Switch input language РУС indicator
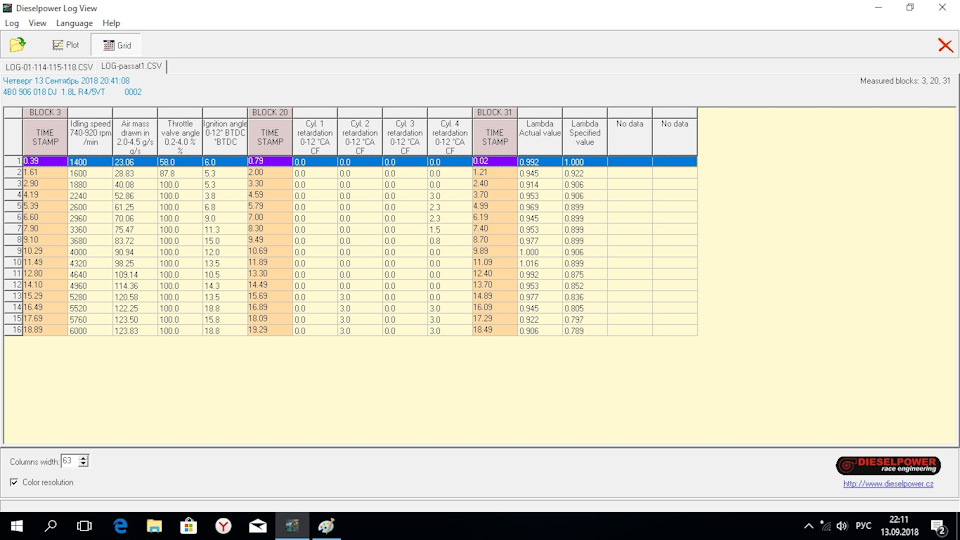 click(863, 526)
